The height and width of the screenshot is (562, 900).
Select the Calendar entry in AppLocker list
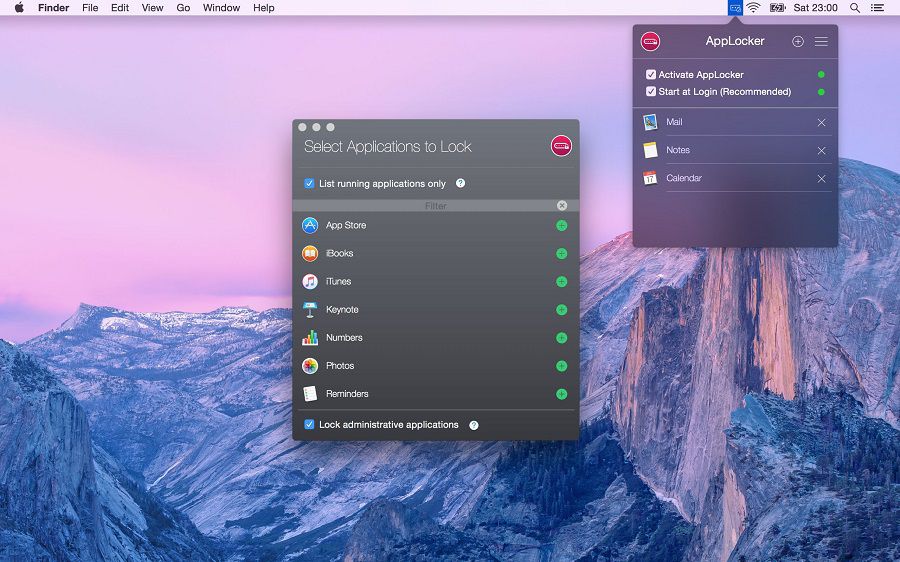(685, 178)
